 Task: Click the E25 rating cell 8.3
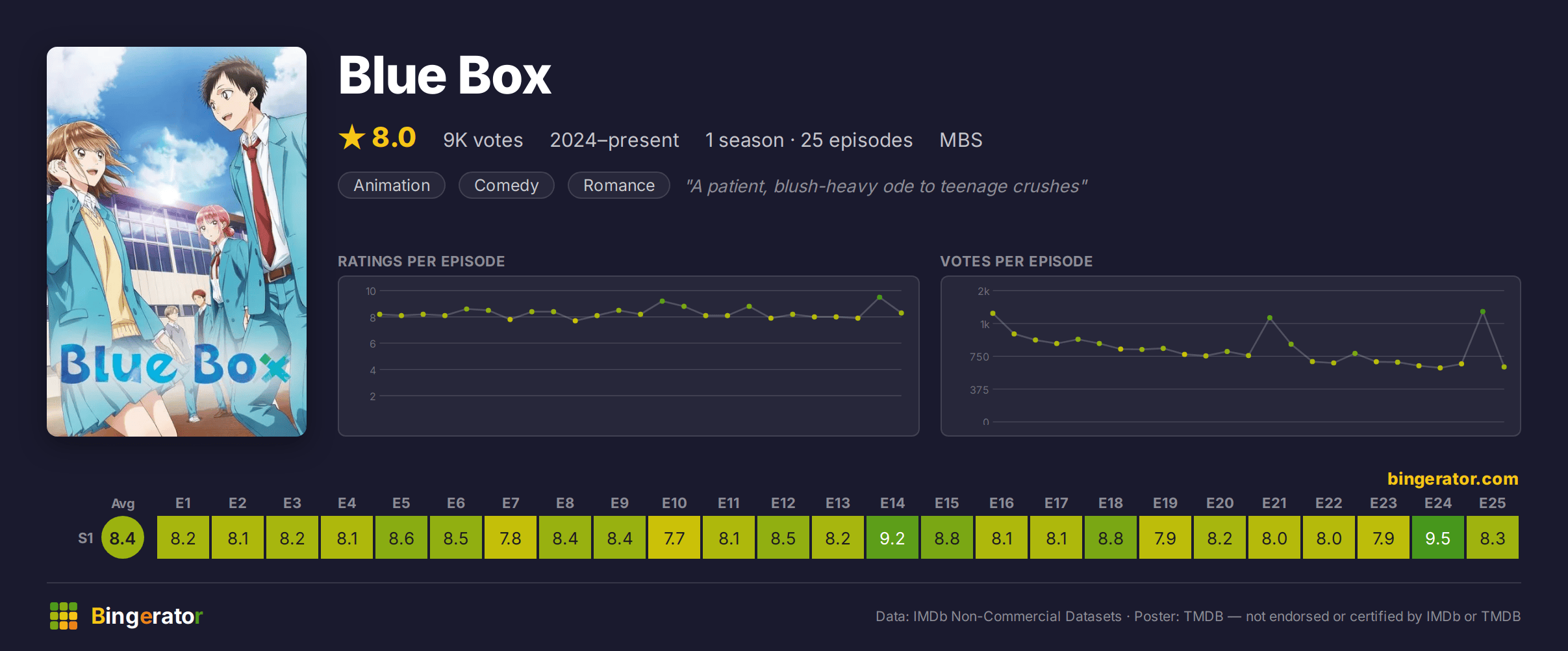click(1493, 537)
